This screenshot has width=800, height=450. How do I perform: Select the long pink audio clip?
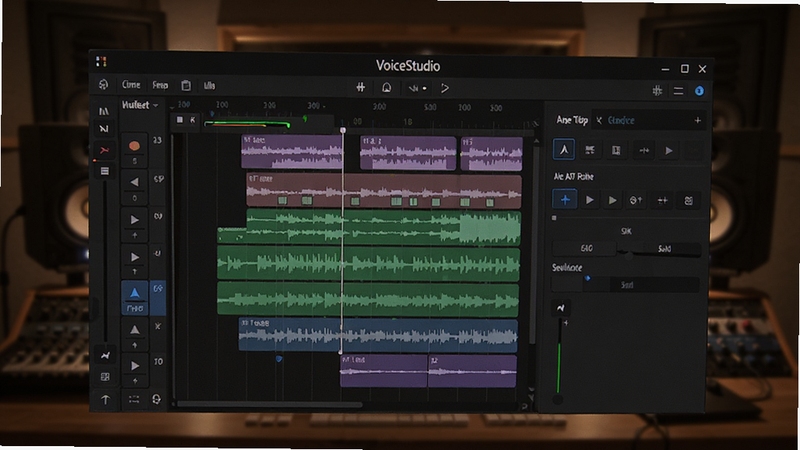pyautogui.click(x=384, y=191)
